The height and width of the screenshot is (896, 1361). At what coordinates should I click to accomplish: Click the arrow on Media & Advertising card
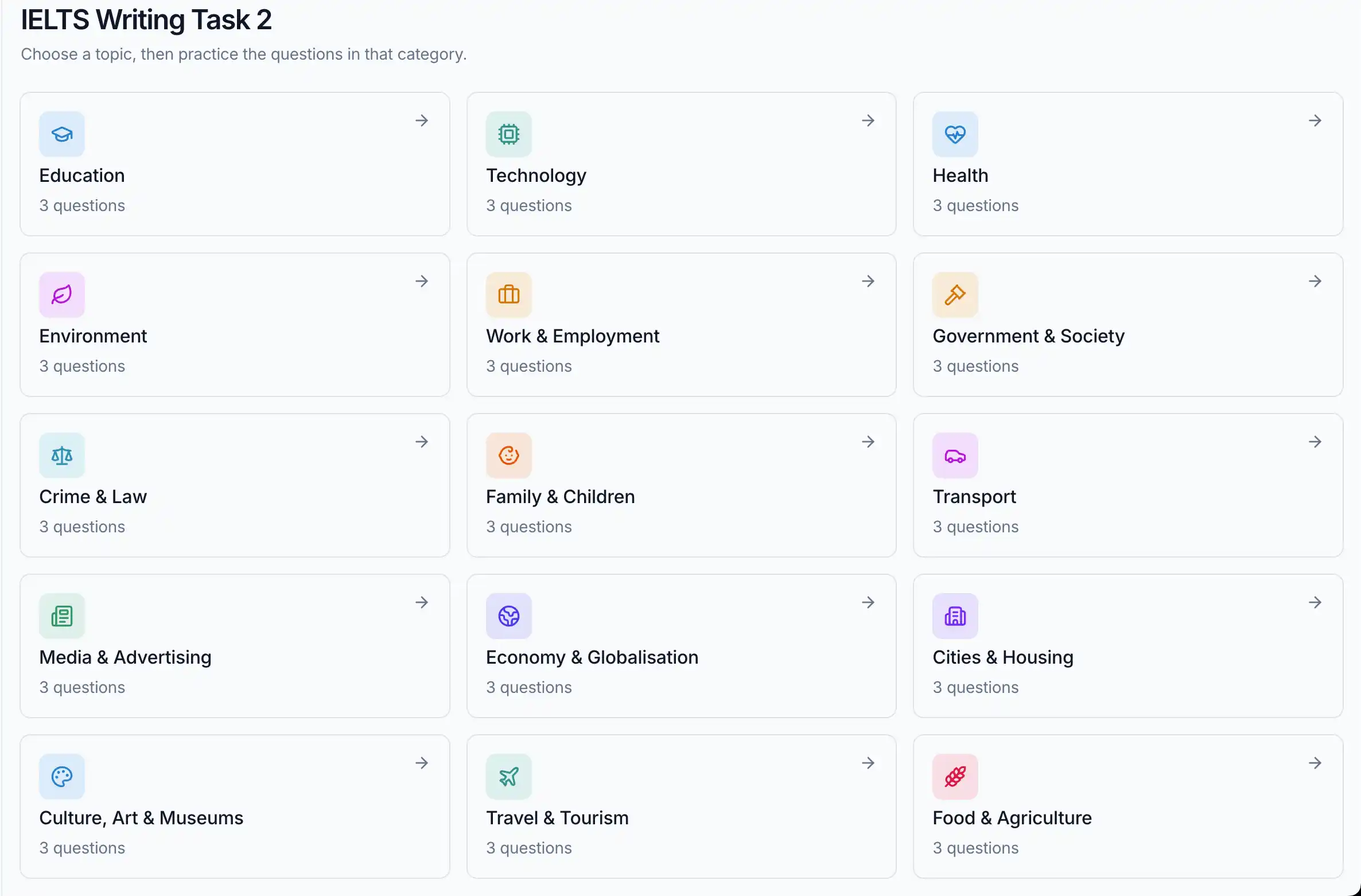(x=422, y=602)
